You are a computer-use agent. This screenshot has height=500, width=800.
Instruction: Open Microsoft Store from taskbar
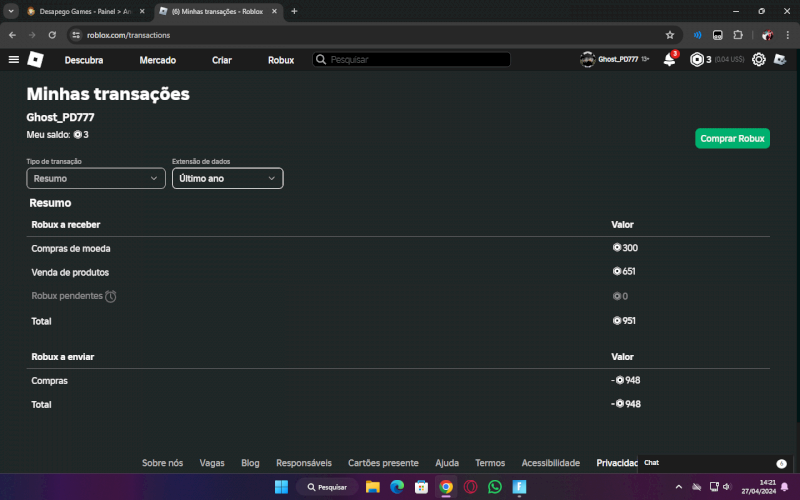pos(421,487)
